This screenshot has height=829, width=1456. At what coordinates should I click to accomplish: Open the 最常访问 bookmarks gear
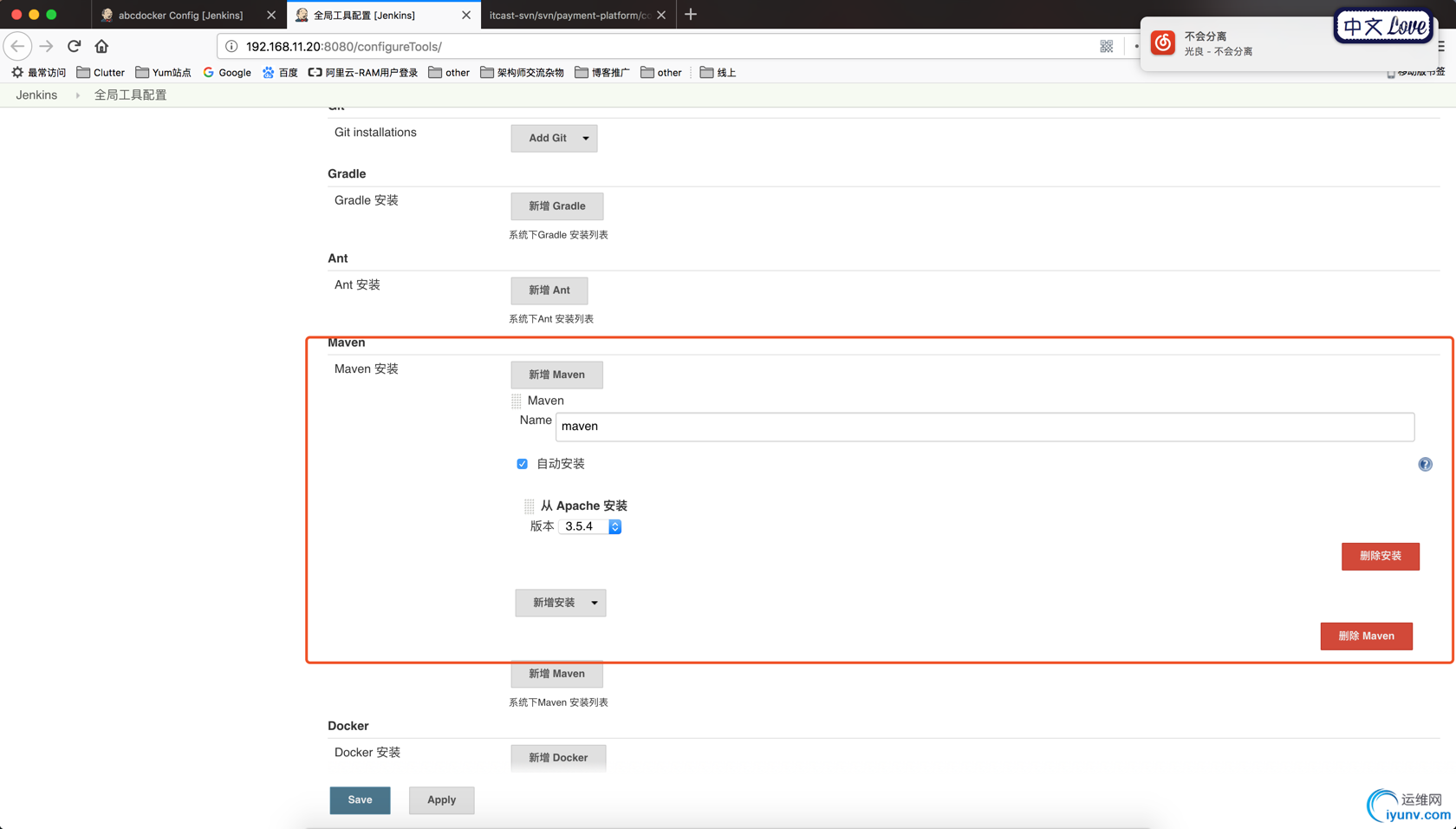[x=17, y=73]
